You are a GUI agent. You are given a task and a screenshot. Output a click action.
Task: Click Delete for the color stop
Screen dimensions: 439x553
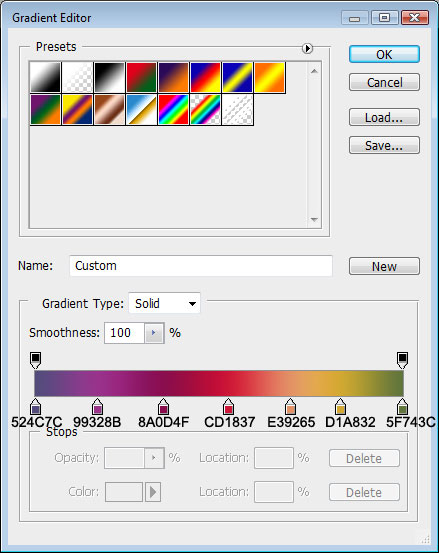pyautogui.click(x=364, y=492)
